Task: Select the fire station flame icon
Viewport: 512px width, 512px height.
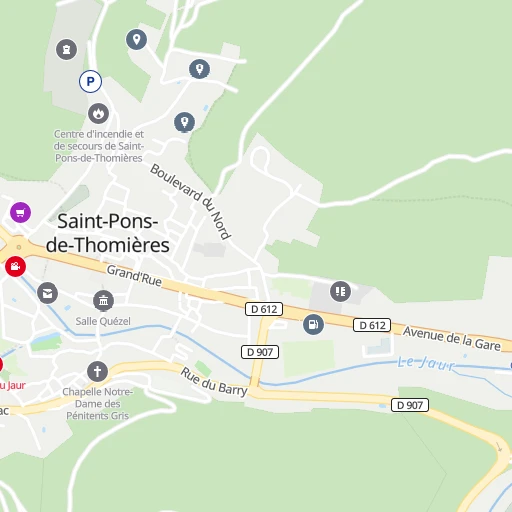Action: pos(98,114)
